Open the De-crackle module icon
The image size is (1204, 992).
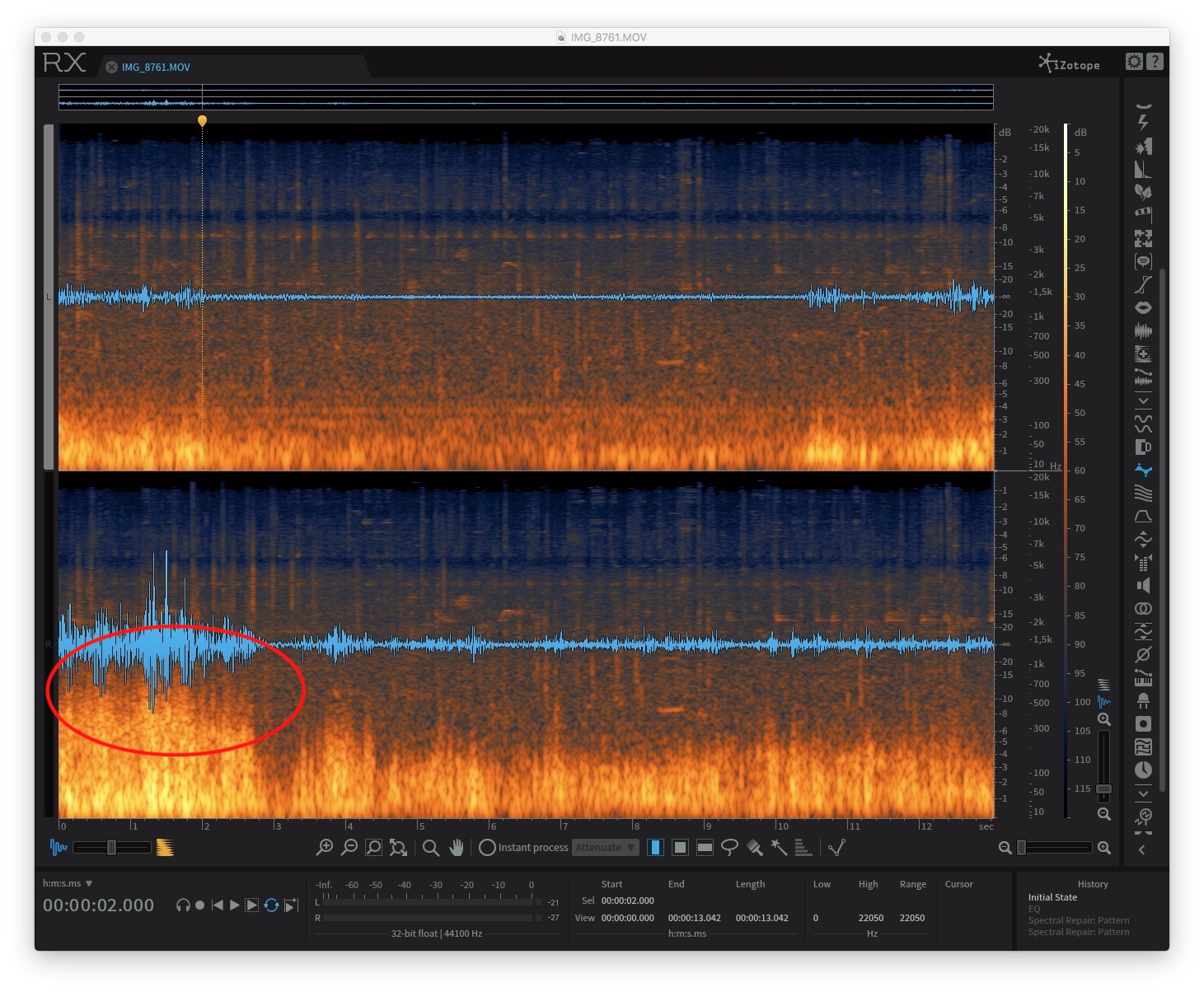(x=1143, y=147)
